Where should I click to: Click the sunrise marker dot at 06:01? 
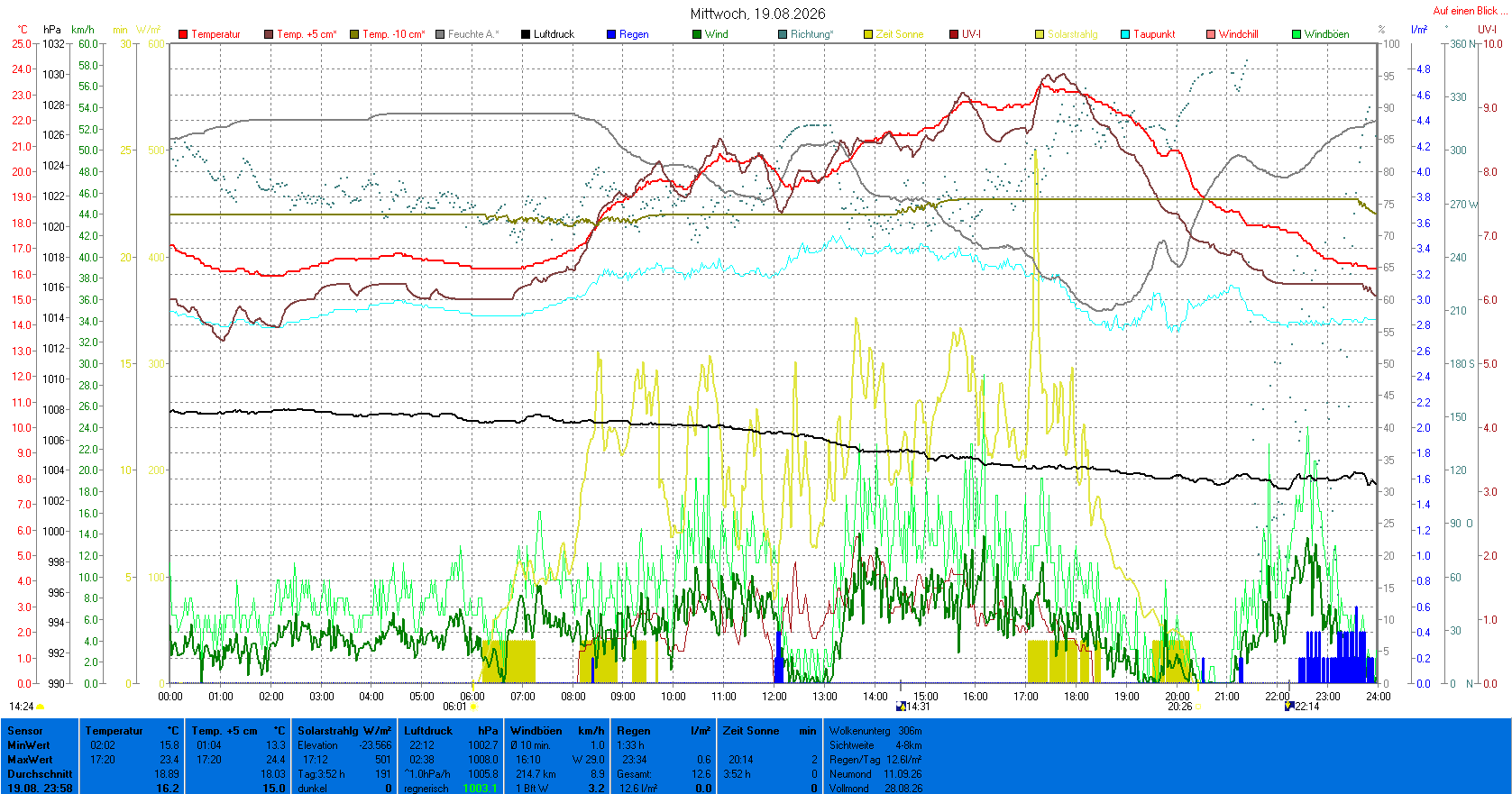(x=472, y=707)
